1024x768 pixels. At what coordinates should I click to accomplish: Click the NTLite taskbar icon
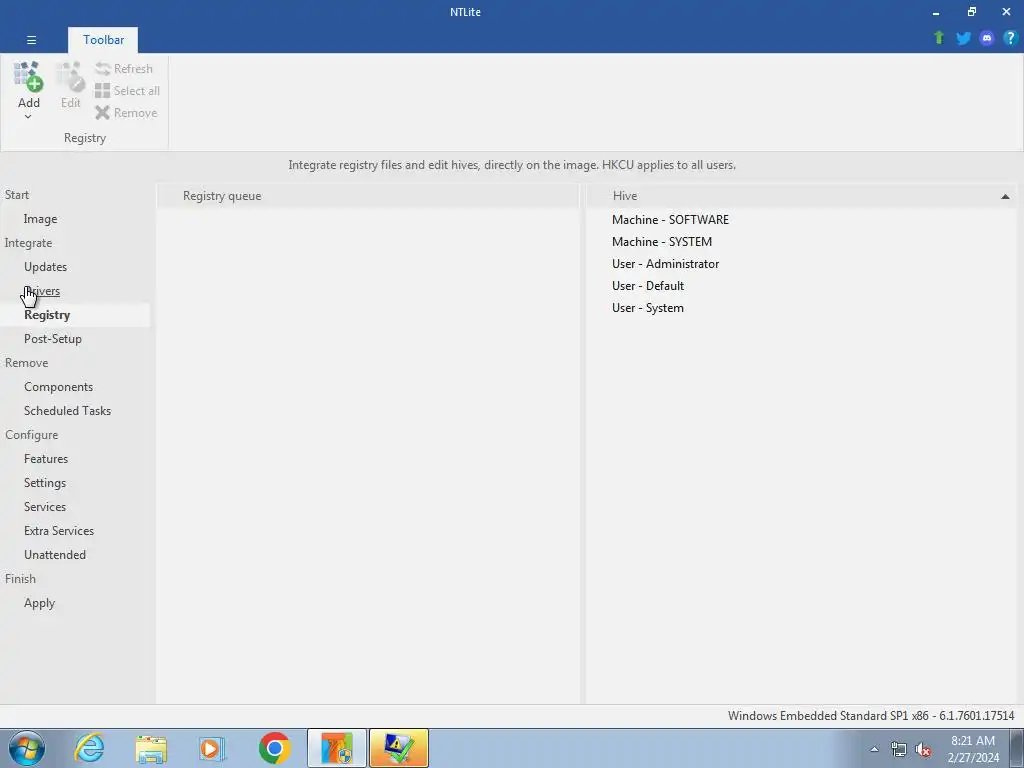click(x=337, y=748)
